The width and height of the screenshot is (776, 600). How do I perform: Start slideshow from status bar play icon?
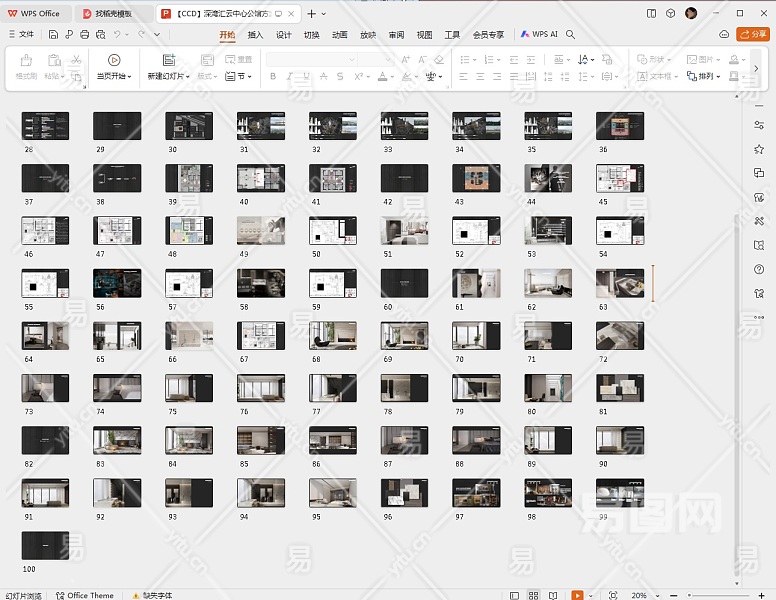point(577,595)
